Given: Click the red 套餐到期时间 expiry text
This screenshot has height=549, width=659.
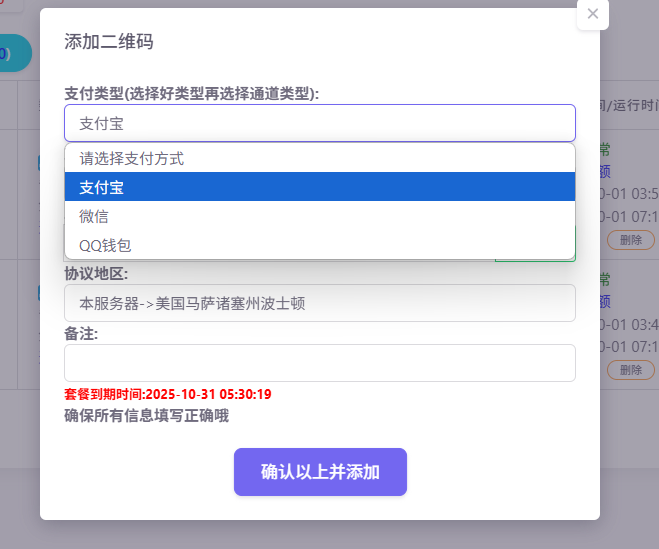Looking at the screenshot, I should click(x=168, y=394).
